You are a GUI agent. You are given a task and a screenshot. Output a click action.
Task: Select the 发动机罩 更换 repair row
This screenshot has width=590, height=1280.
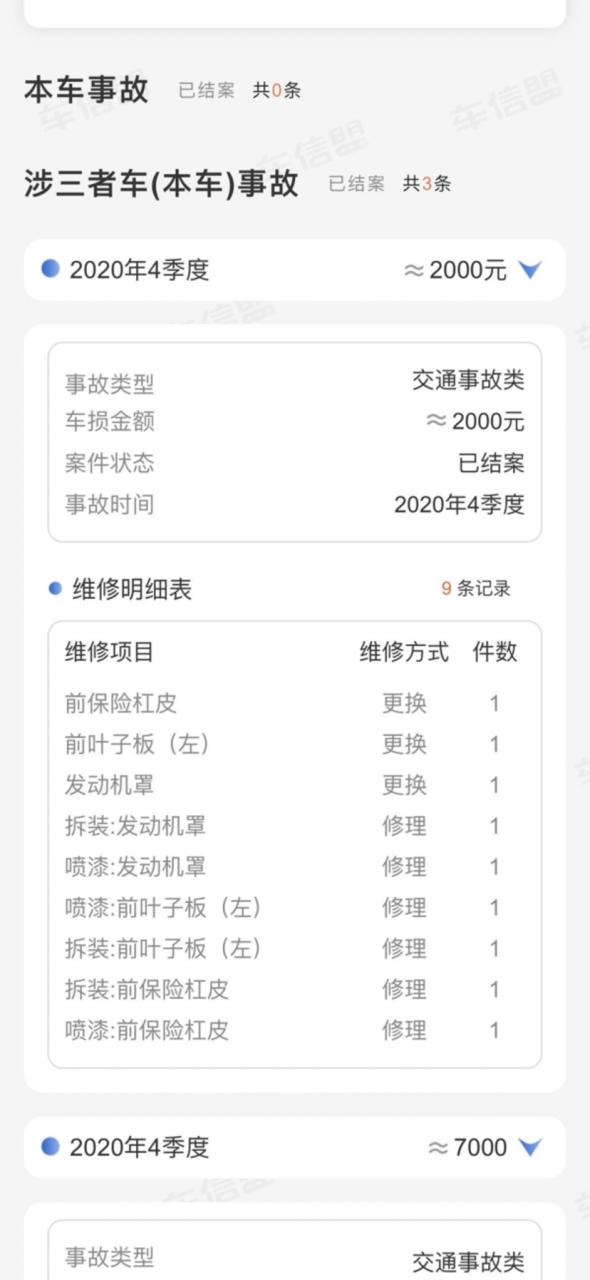coord(295,785)
